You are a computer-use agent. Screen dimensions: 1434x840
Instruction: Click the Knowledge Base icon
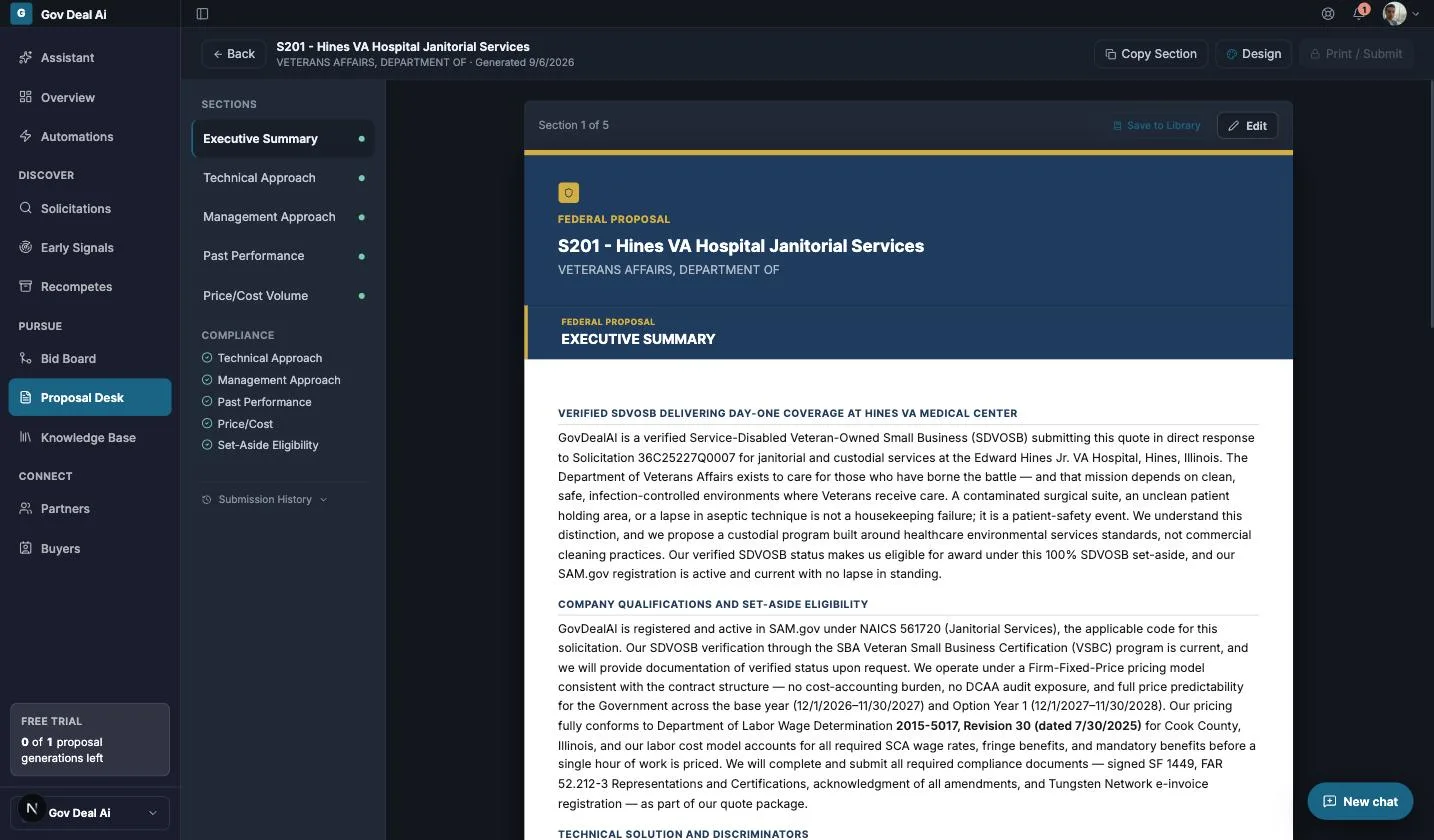26,438
